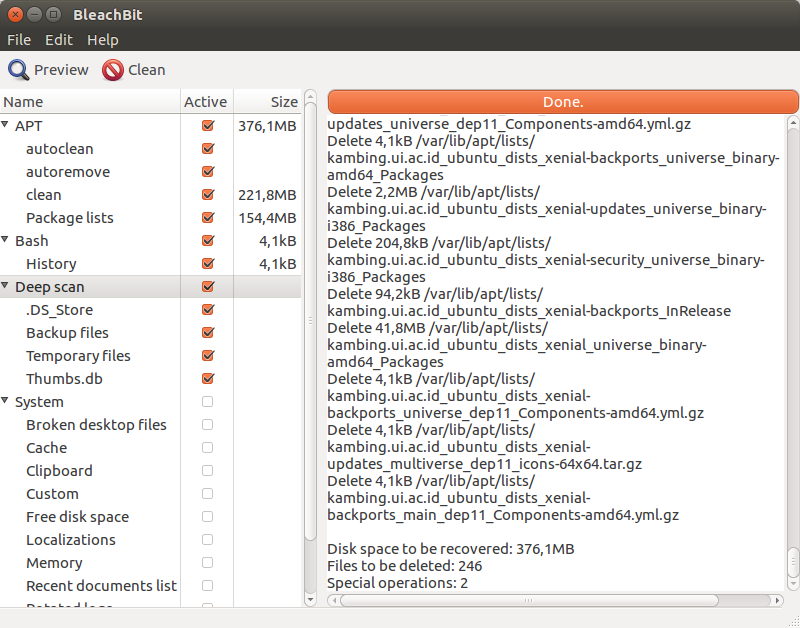Select the autoclean row label
The image size is (800, 628).
pyautogui.click(x=60, y=149)
